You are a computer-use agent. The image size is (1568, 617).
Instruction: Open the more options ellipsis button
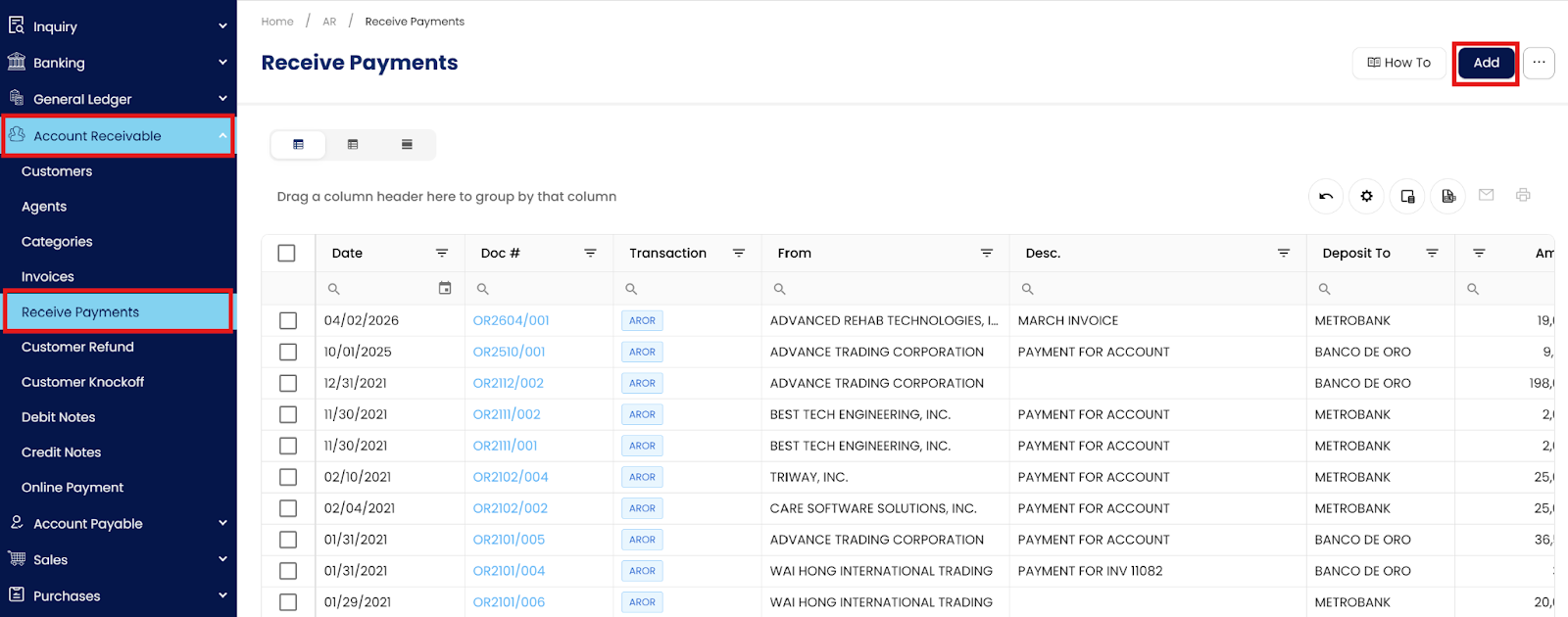(x=1539, y=63)
